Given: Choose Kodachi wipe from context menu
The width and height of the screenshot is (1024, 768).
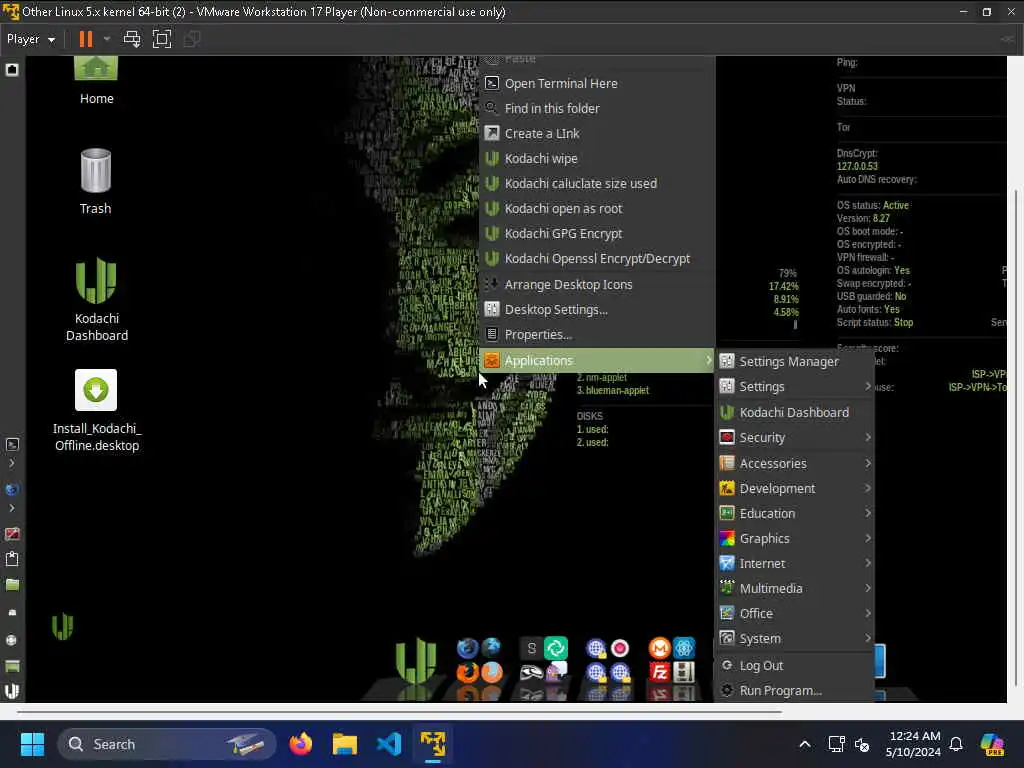Looking at the screenshot, I should 597,159.
